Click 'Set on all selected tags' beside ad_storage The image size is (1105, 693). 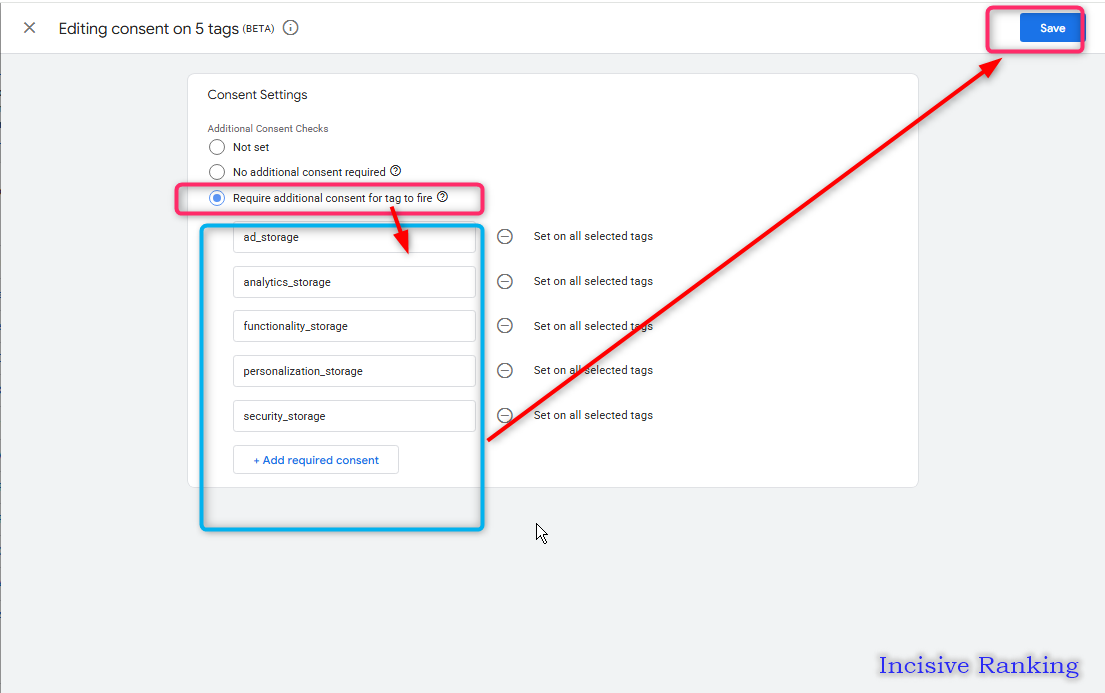593,236
